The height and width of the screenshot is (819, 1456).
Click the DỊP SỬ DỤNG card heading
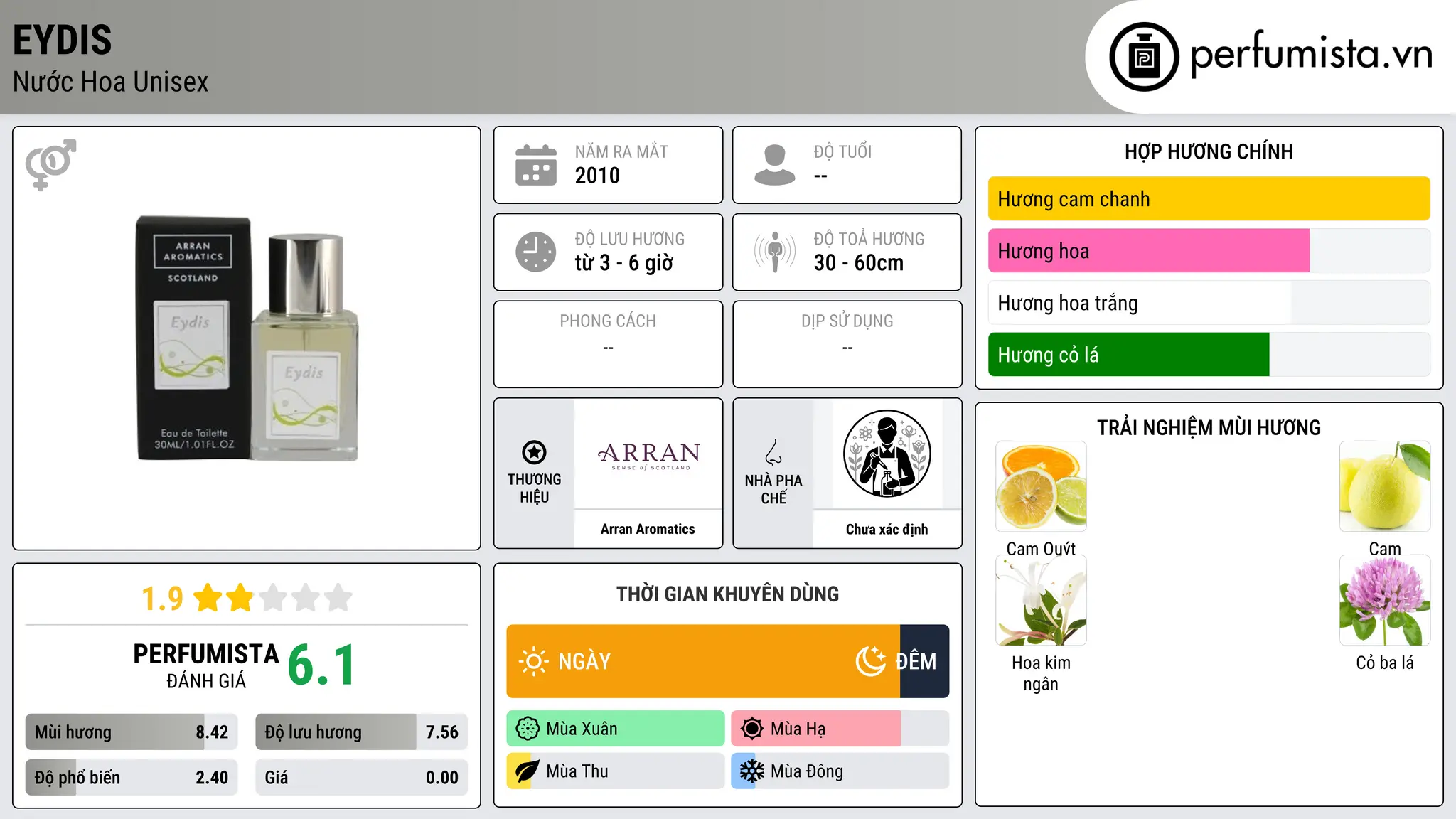click(x=847, y=321)
